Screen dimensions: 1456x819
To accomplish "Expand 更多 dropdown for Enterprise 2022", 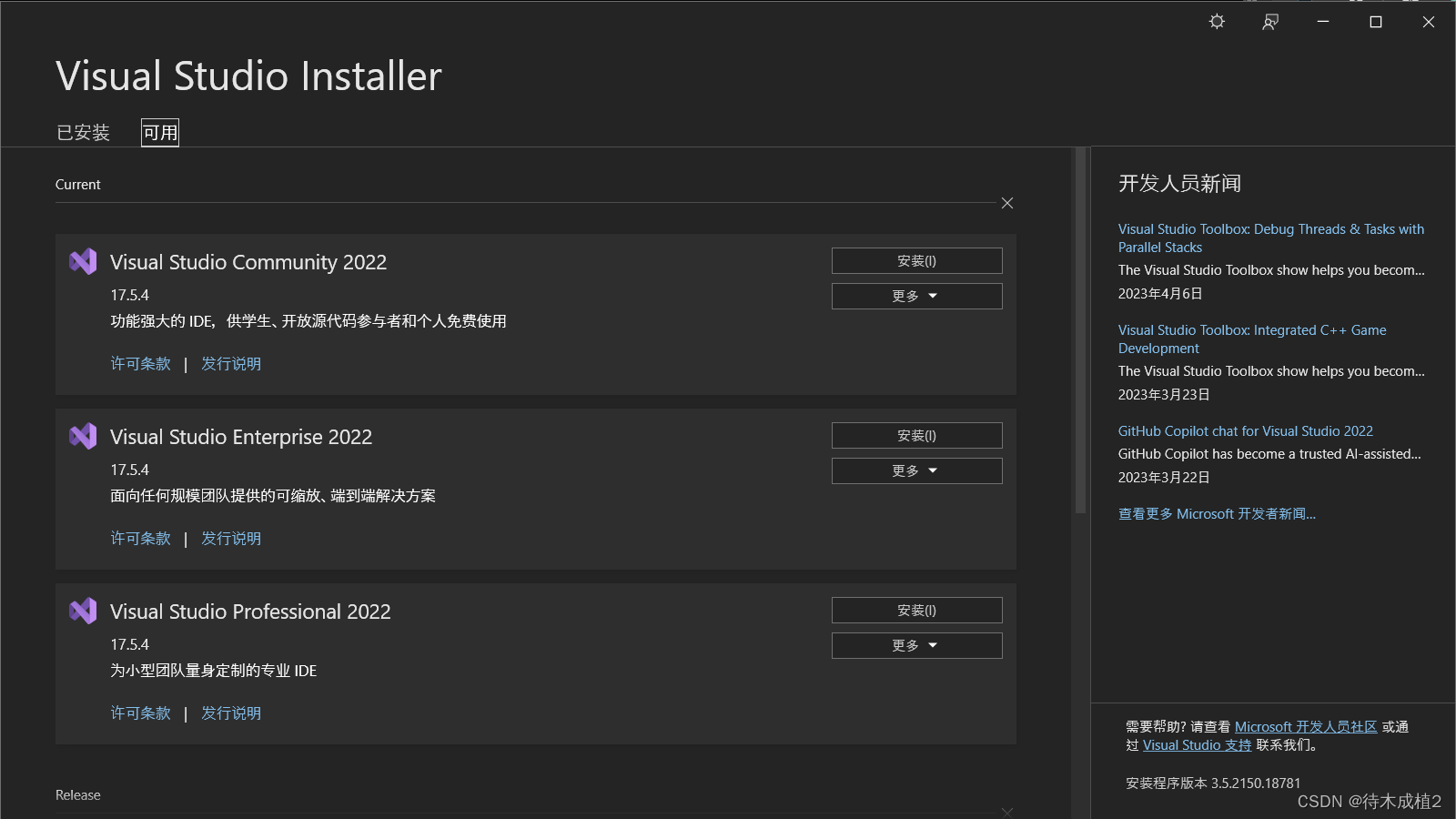I will click(917, 471).
